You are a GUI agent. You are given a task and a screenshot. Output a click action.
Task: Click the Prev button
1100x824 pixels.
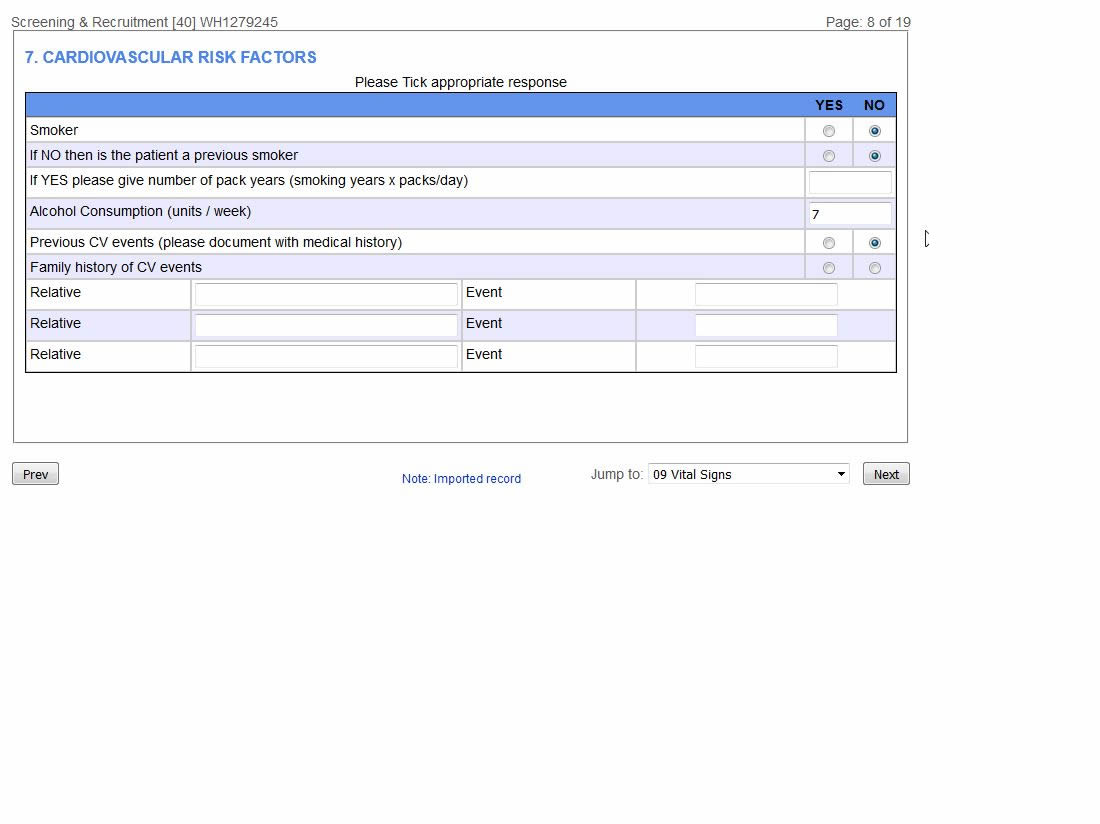[34, 473]
